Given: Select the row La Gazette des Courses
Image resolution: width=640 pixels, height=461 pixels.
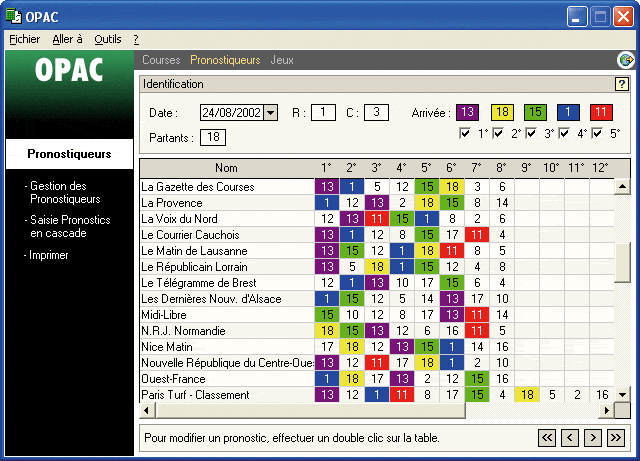Looking at the screenshot, I should [377, 187].
